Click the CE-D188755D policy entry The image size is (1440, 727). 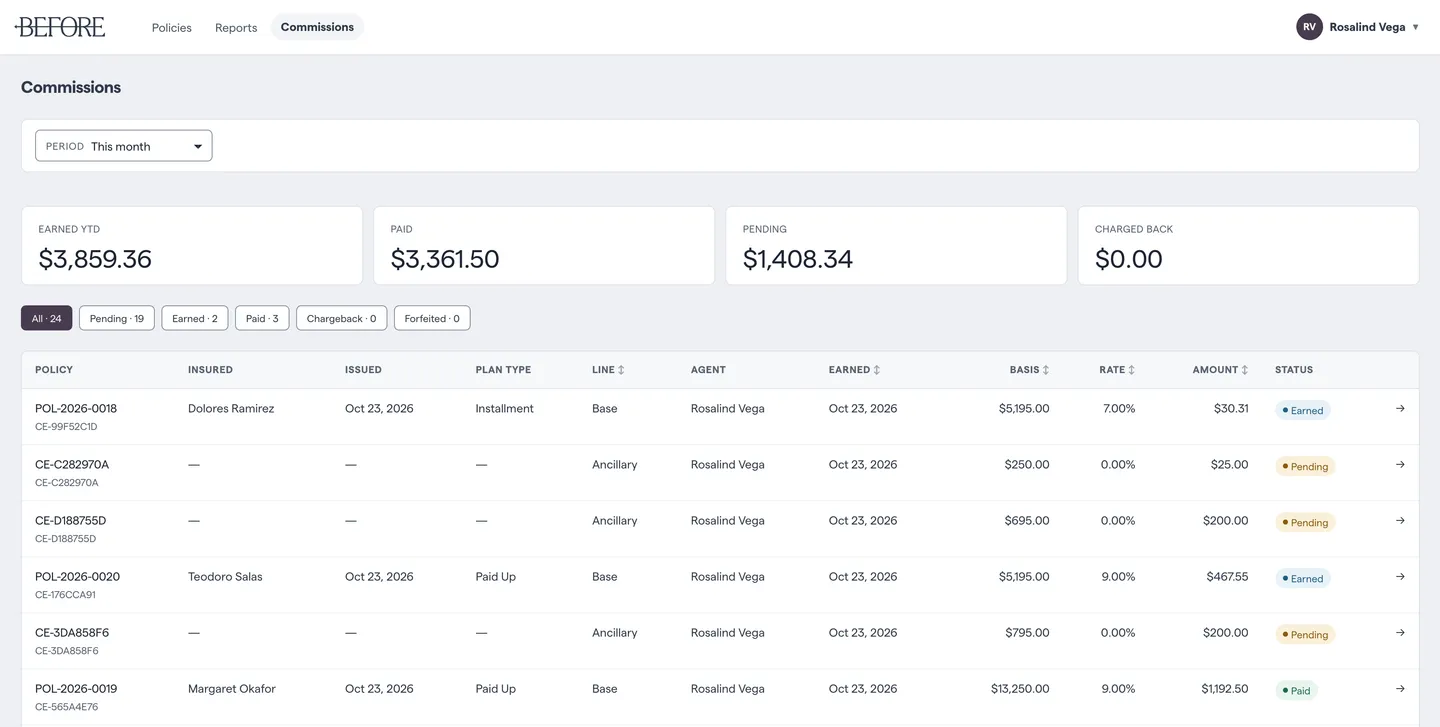71,521
